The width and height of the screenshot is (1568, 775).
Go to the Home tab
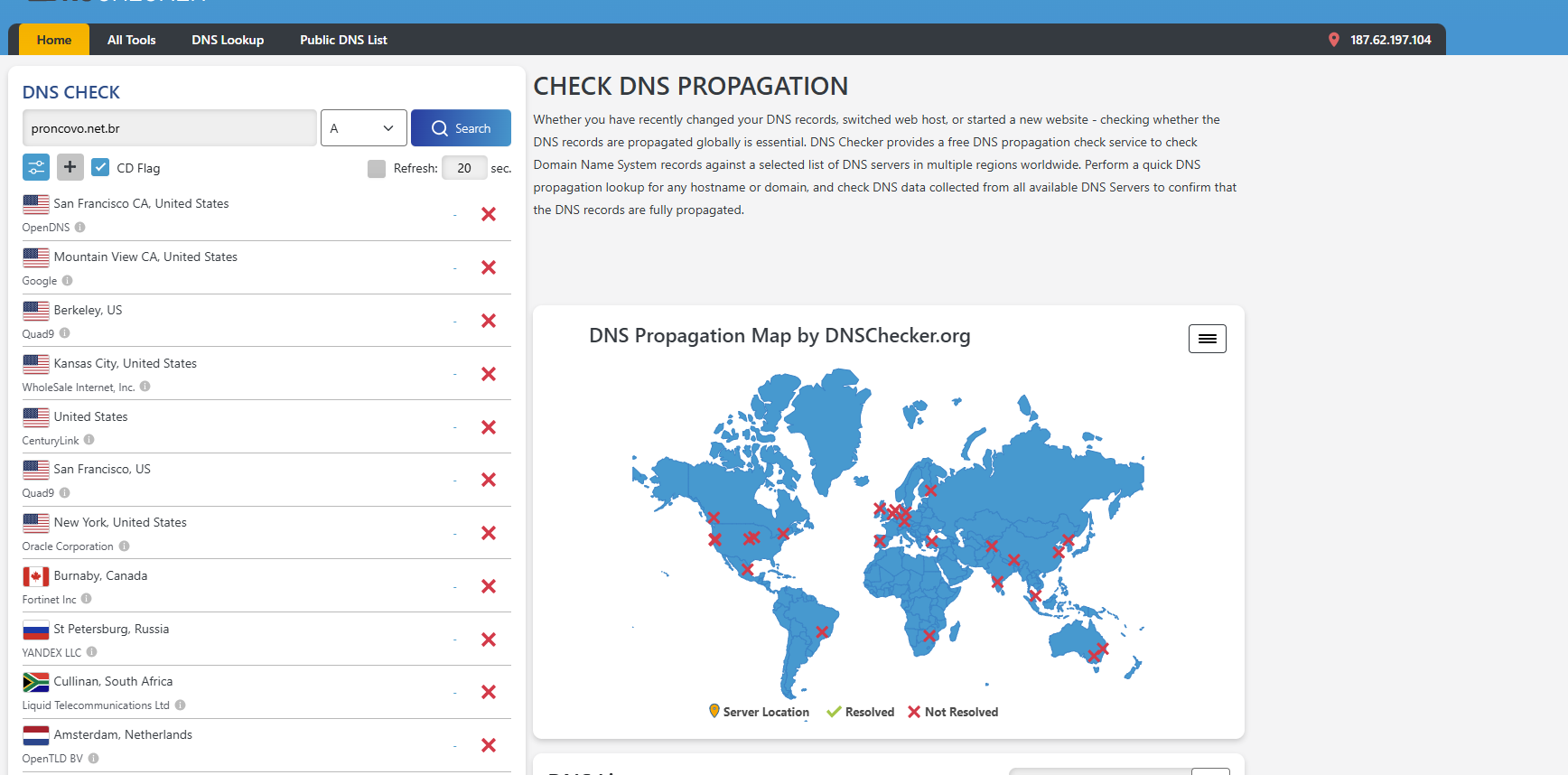54,40
